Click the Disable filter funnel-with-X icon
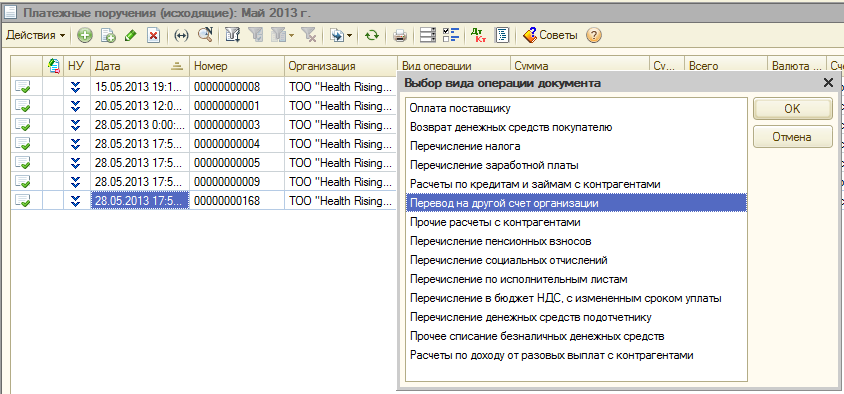Viewport: 844px width, 394px height. point(308,36)
